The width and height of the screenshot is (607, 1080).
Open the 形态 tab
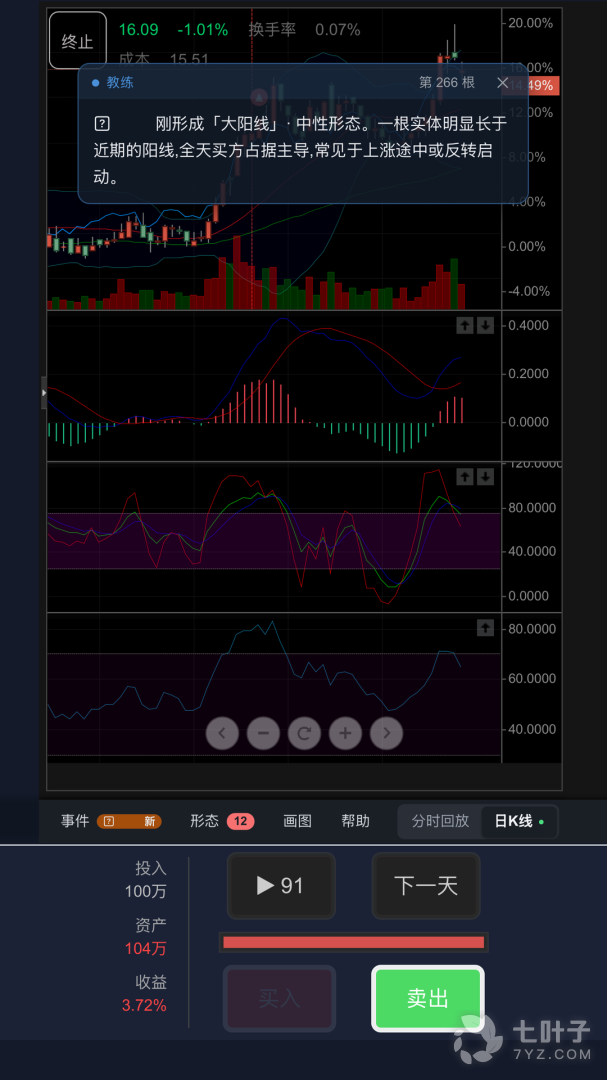point(205,821)
